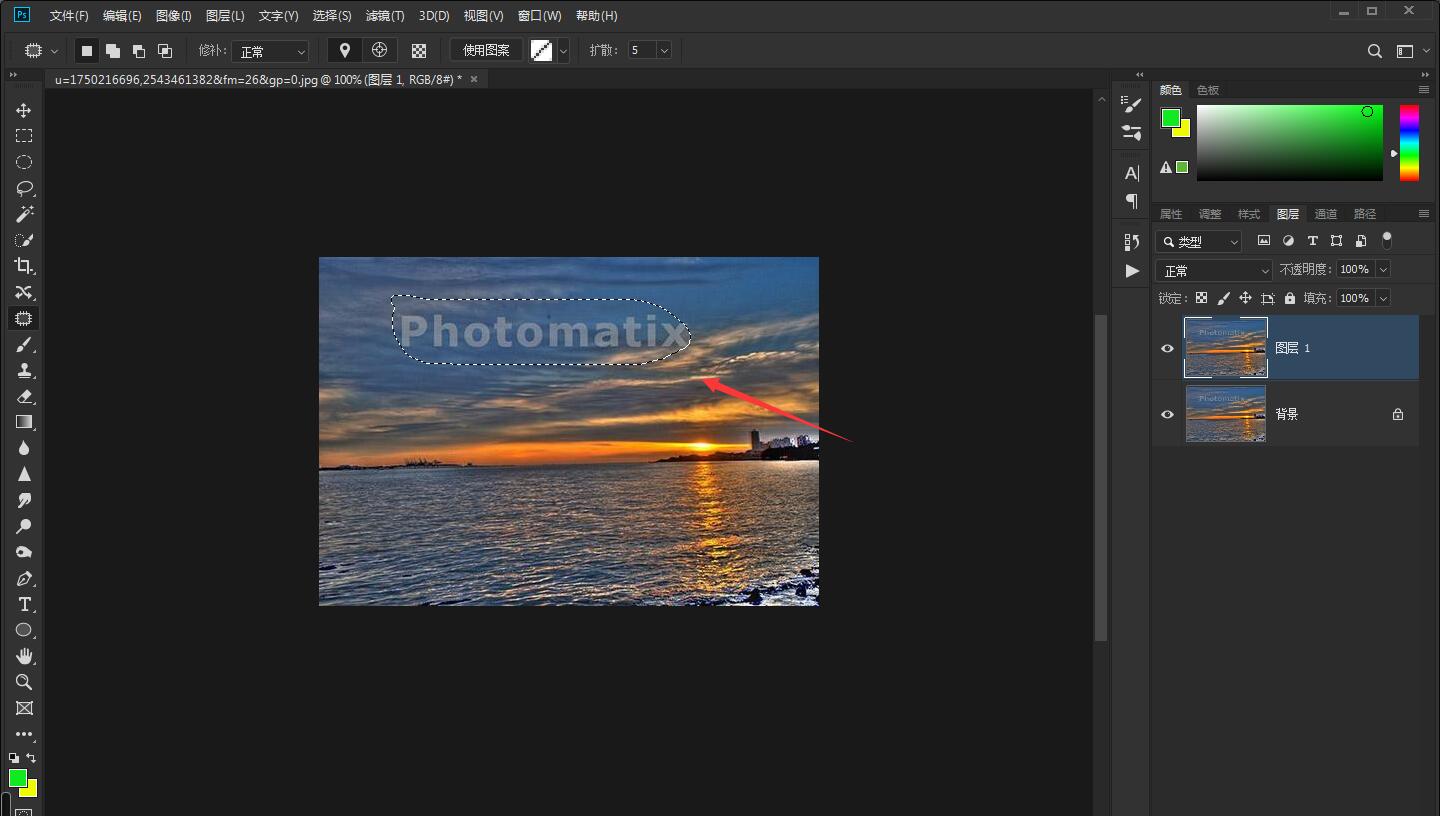Hide layer 图层 1 using eye icon
This screenshot has height=816, width=1440.
click(x=1167, y=348)
